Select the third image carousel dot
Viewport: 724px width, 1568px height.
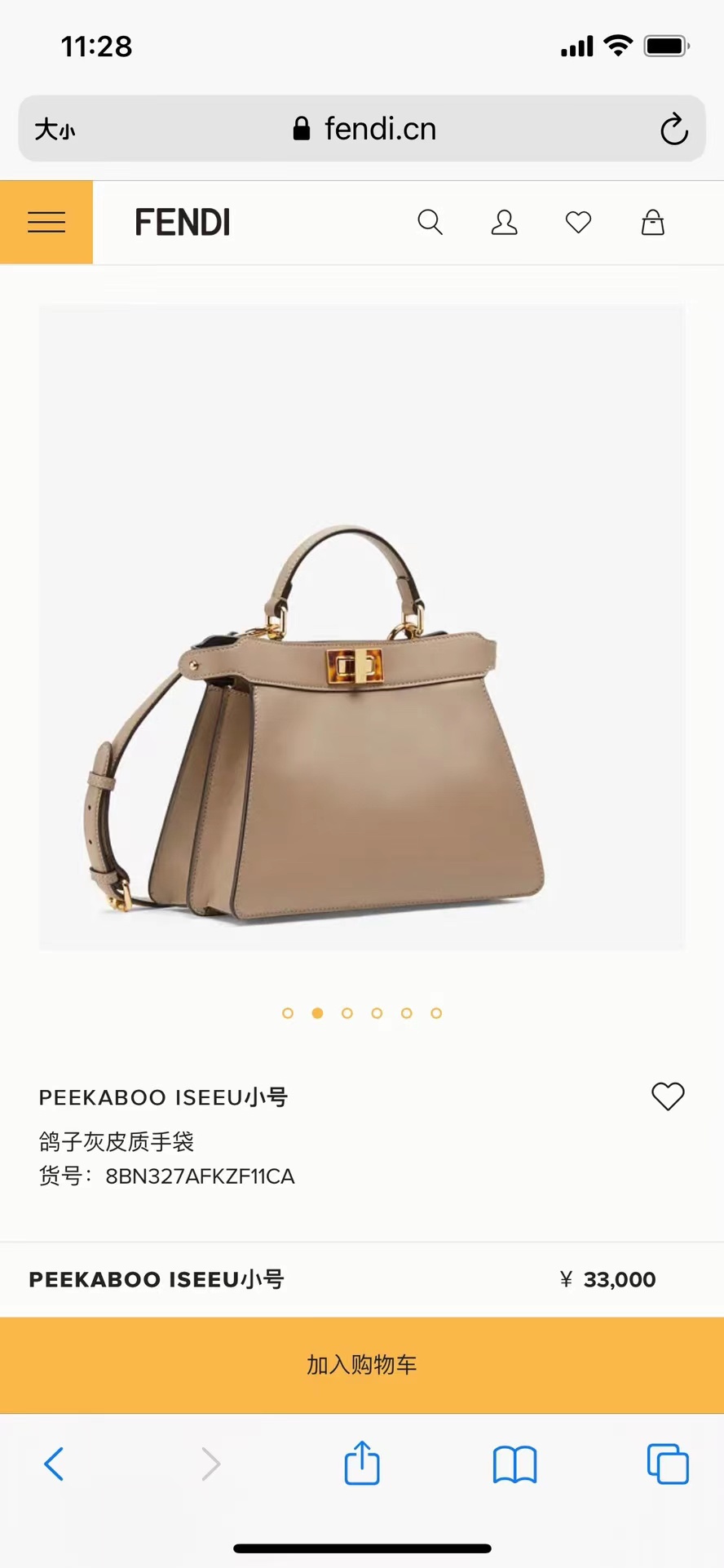pos(347,1013)
